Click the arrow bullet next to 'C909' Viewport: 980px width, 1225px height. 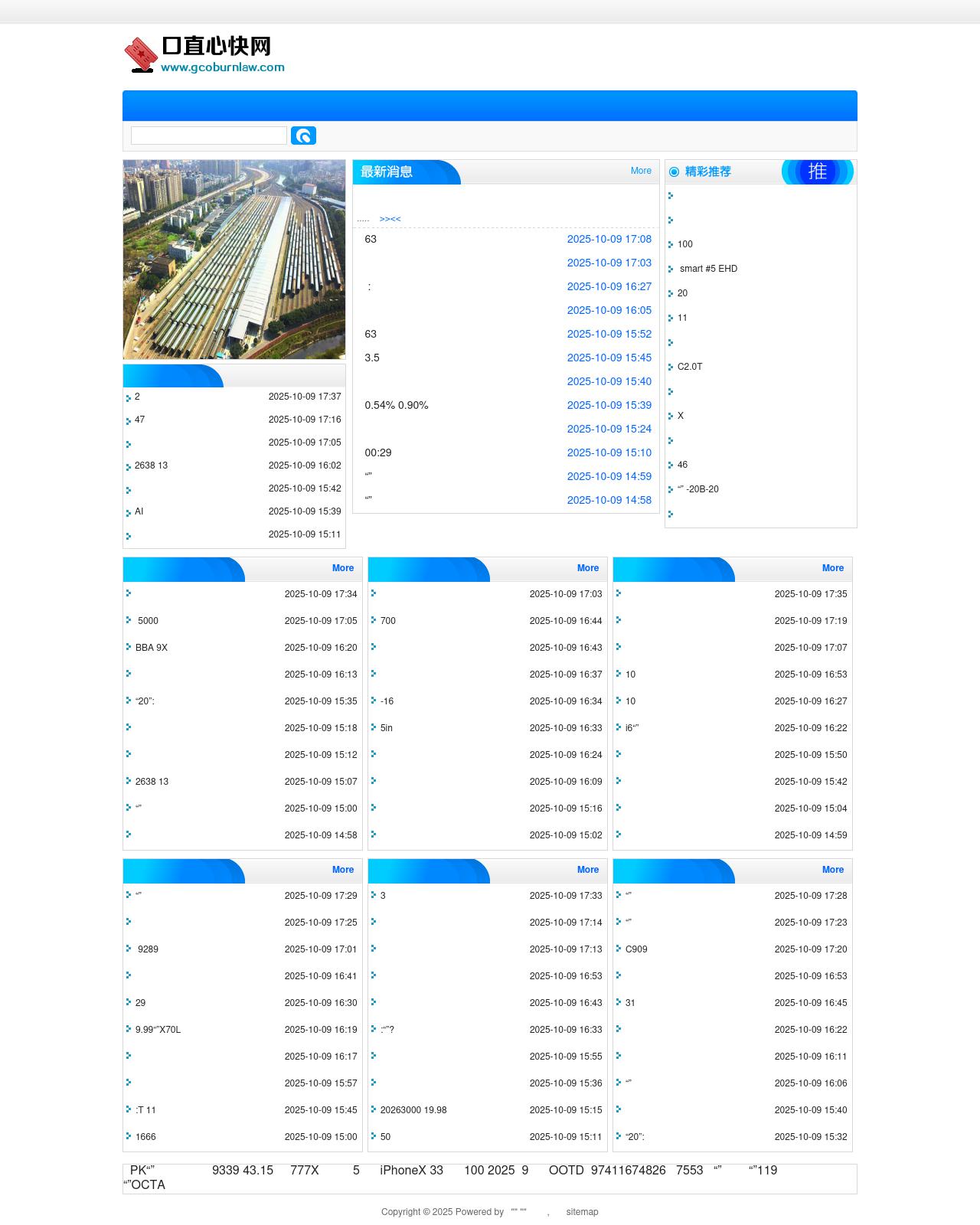pos(619,949)
